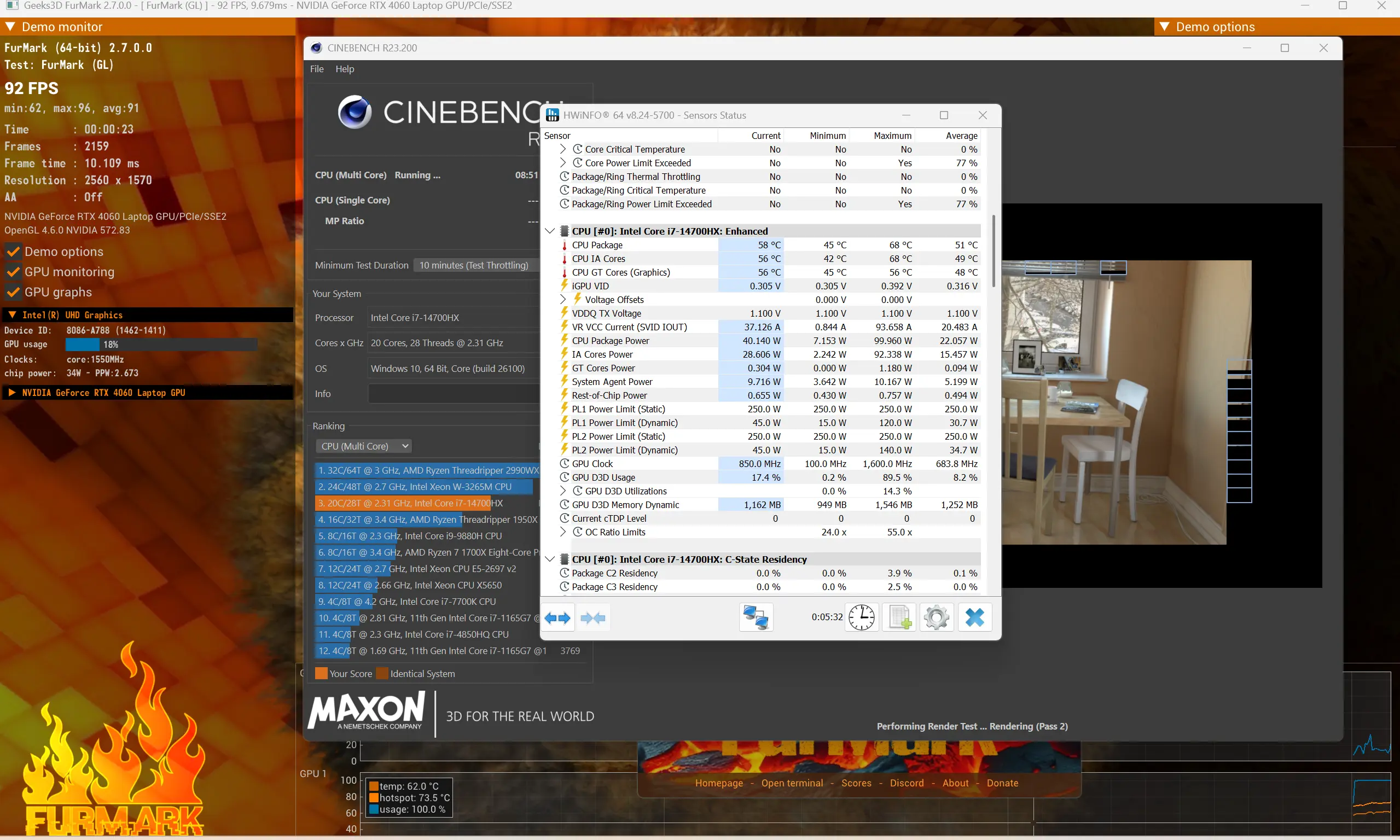The image size is (1400, 840).
Task: Open the FurMark Homepage link
Action: pyautogui.click(x=719, y=783)
